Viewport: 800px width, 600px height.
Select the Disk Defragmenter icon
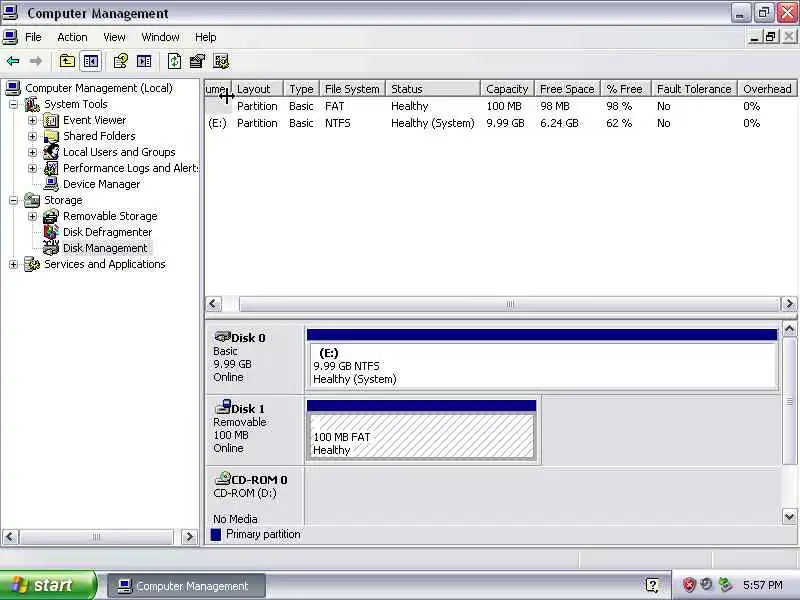[x=51, y=232]
